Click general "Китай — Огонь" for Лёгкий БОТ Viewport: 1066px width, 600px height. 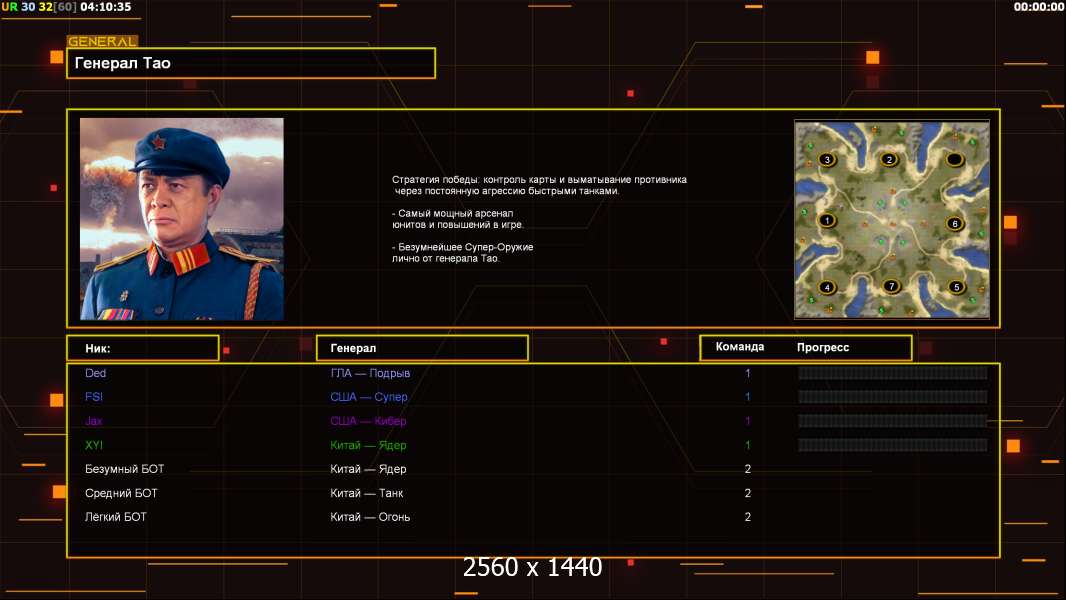(370, 517)
